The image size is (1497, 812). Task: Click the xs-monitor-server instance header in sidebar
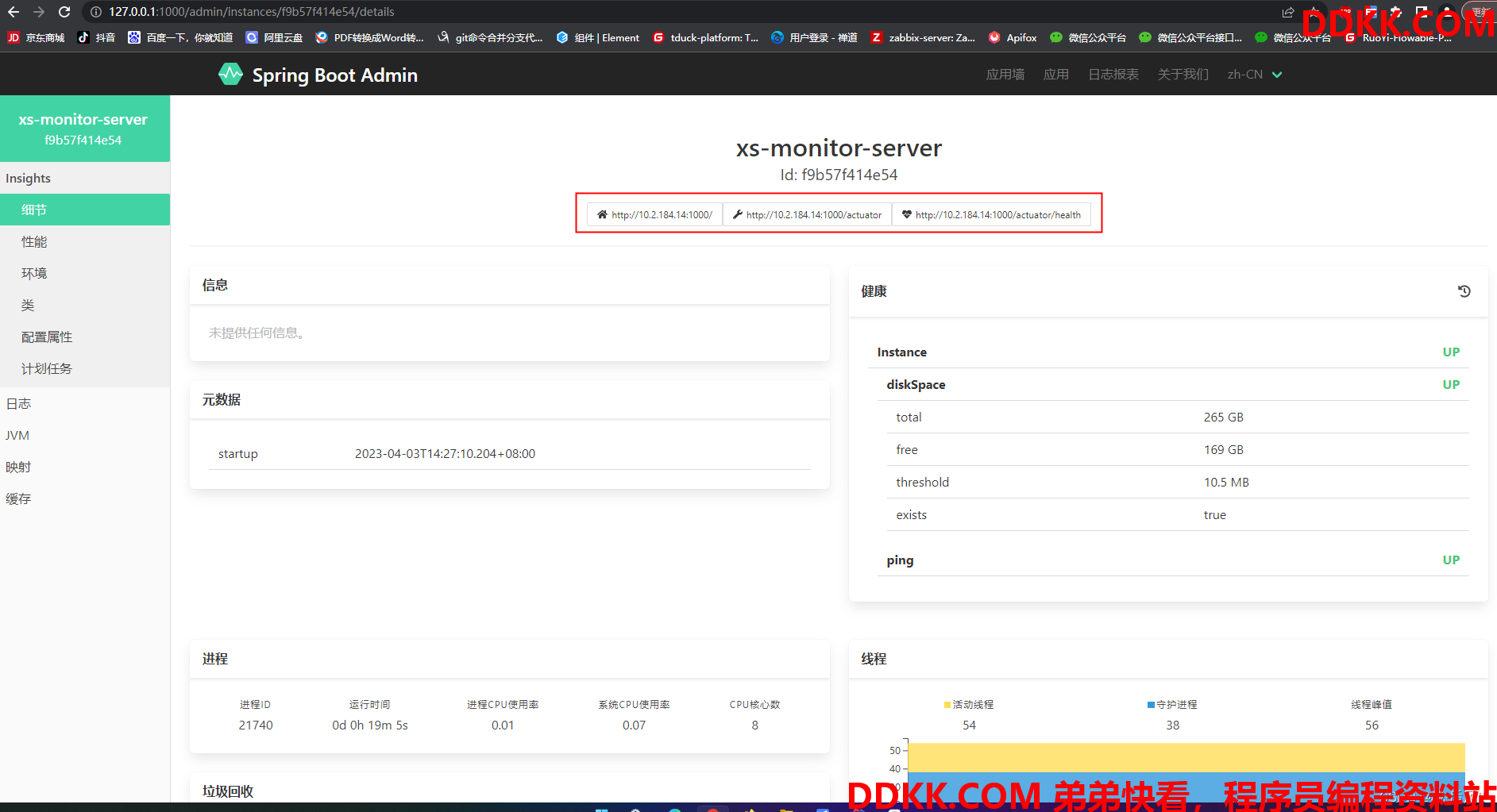coord(85,129)
